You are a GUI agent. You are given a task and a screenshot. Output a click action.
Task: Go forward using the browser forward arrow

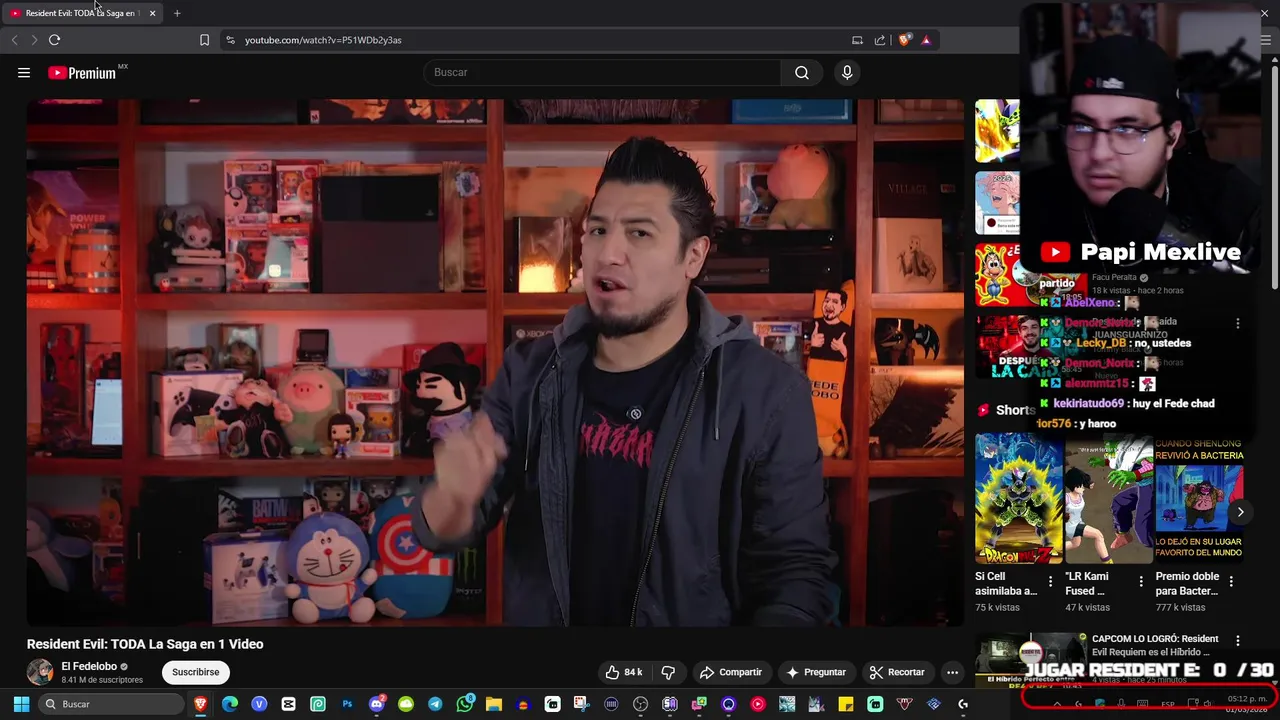[34, 40]
